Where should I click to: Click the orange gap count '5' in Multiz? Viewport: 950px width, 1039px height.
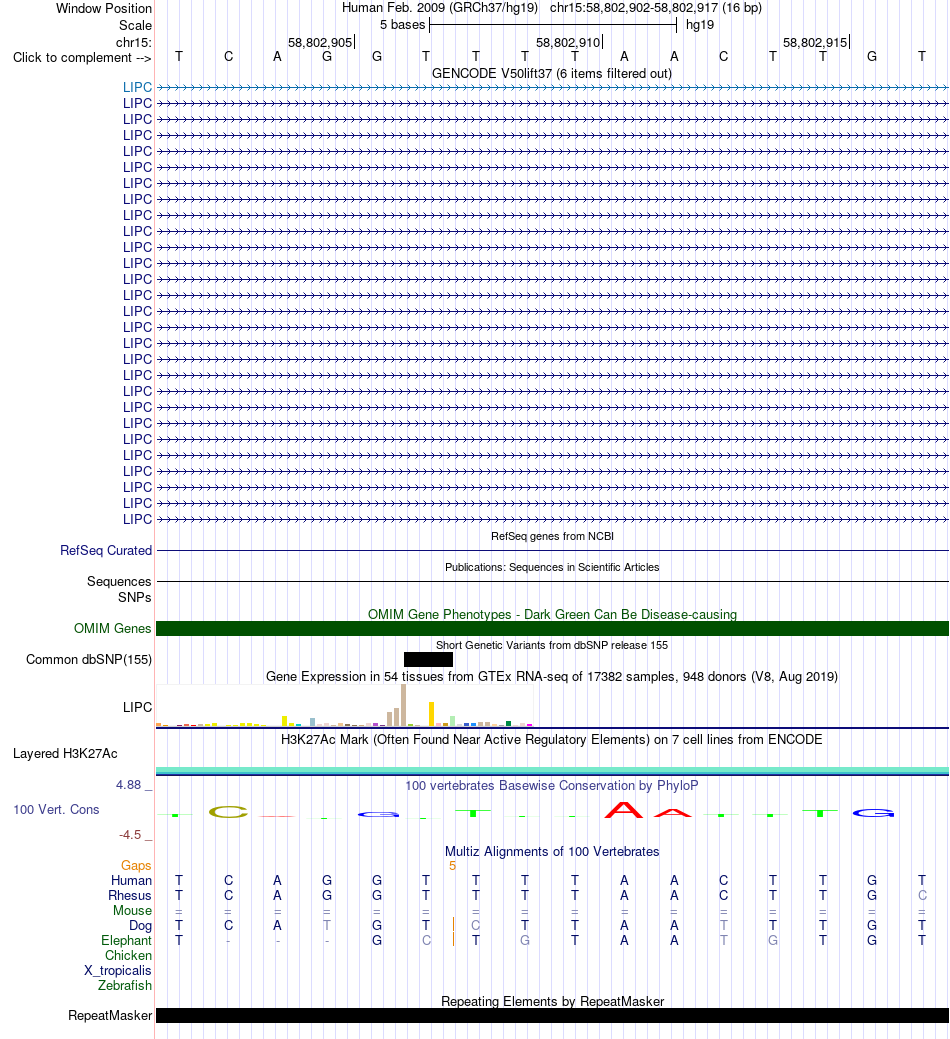coord(452,865)
